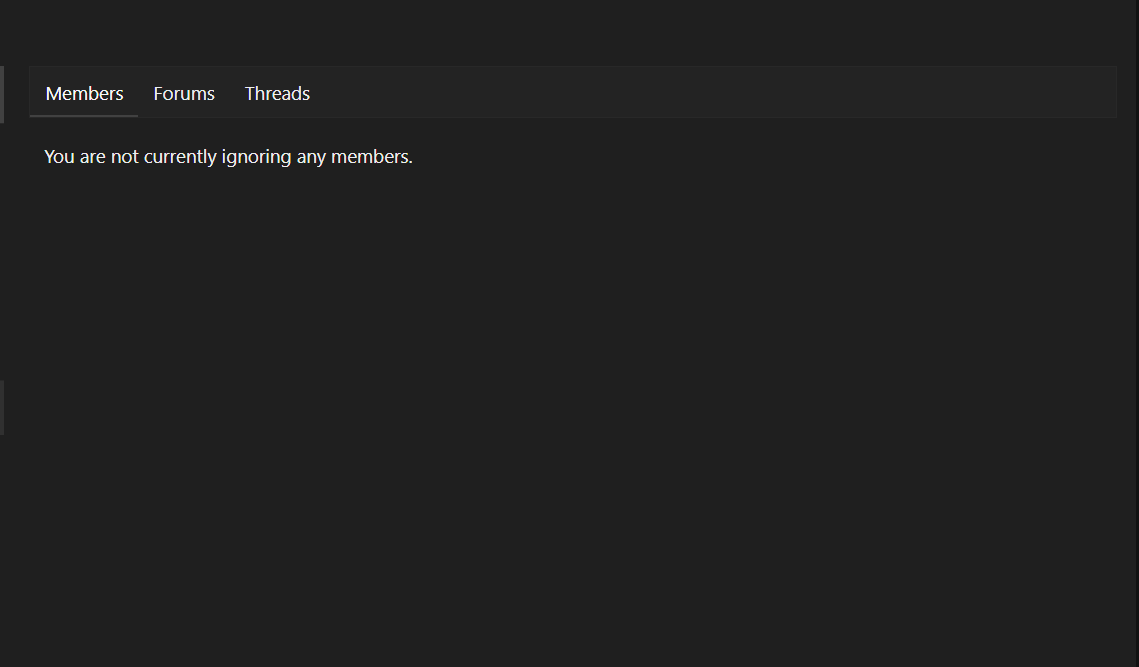The width and height of the screenshot is (1139, 667).
Task: Switch to the Forums tab
Action: pyautogui.click(x=184, y=94)
